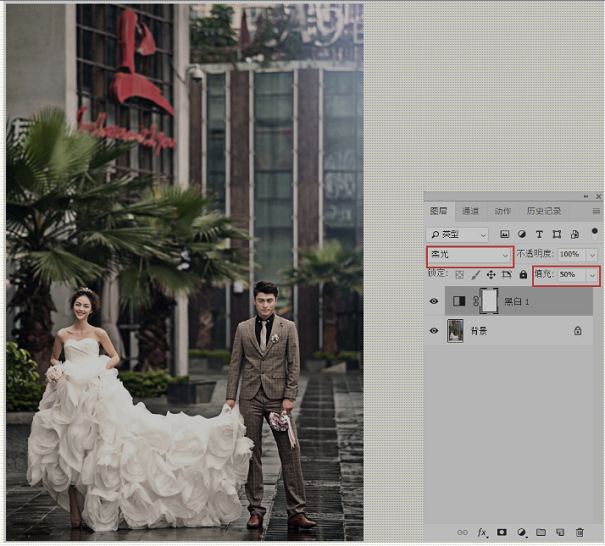Filter layers by pixel layer icon
This screenshot has height=546, width=605.
[504, 234]
